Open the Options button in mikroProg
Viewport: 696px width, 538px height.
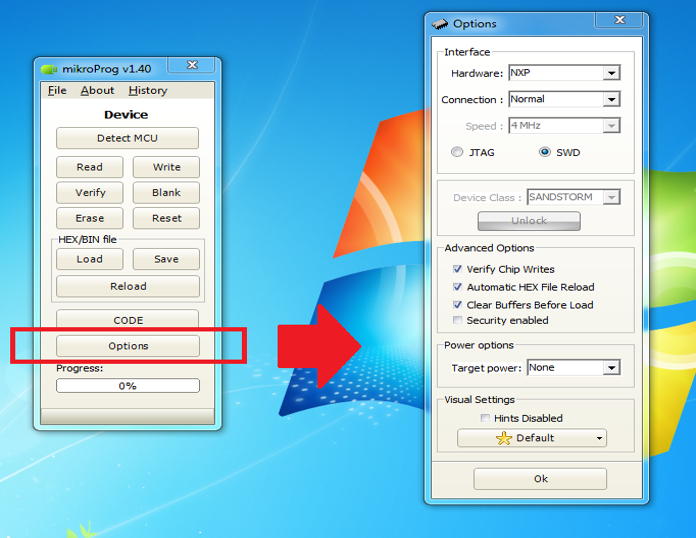pyautogui.click(x=128, y=346)
